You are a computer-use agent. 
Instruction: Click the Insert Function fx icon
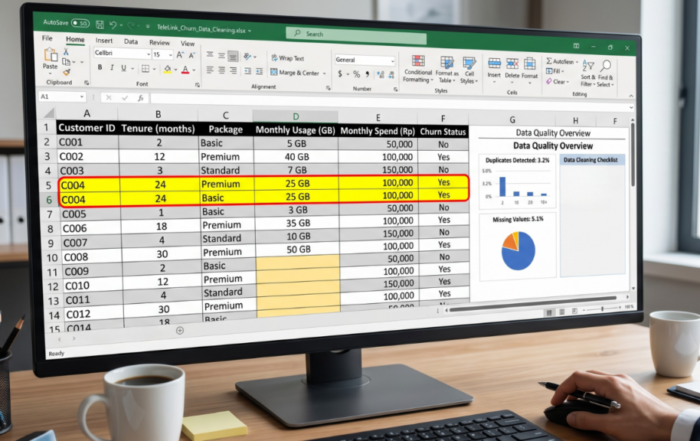click(x=141, y=98)
